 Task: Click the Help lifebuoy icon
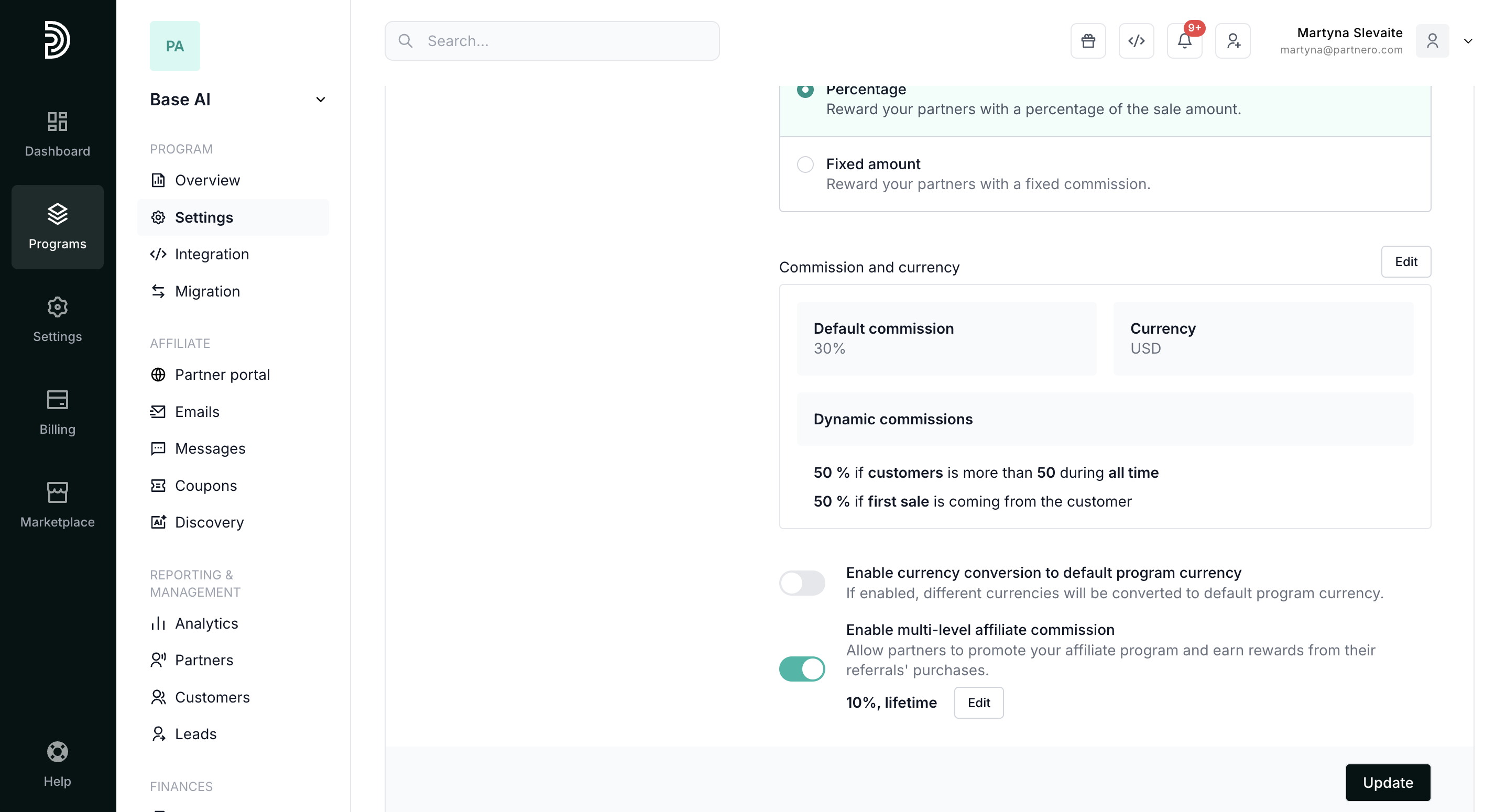(x=57, y=752)
